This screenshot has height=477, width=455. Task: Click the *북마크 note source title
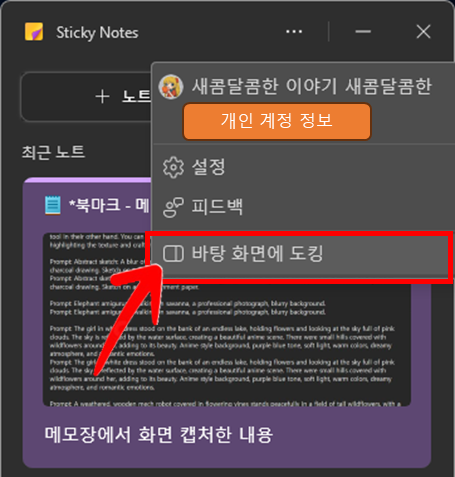(x=109, y=205)
